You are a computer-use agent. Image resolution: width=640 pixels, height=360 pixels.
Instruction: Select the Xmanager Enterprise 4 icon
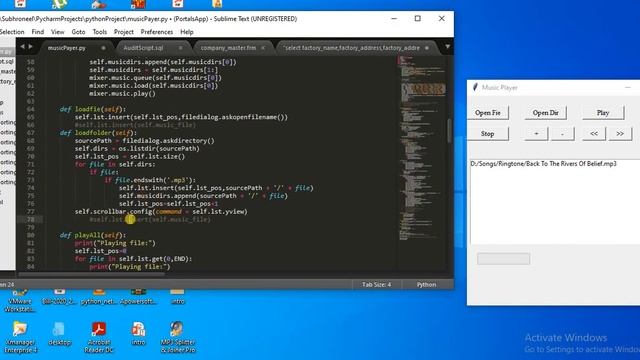(x=20, y=337)
